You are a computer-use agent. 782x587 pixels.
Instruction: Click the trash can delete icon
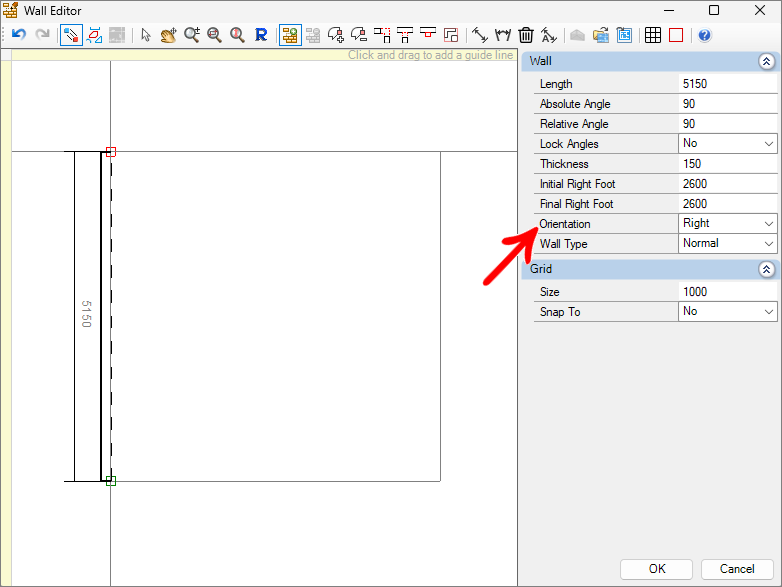coord(526,35)
